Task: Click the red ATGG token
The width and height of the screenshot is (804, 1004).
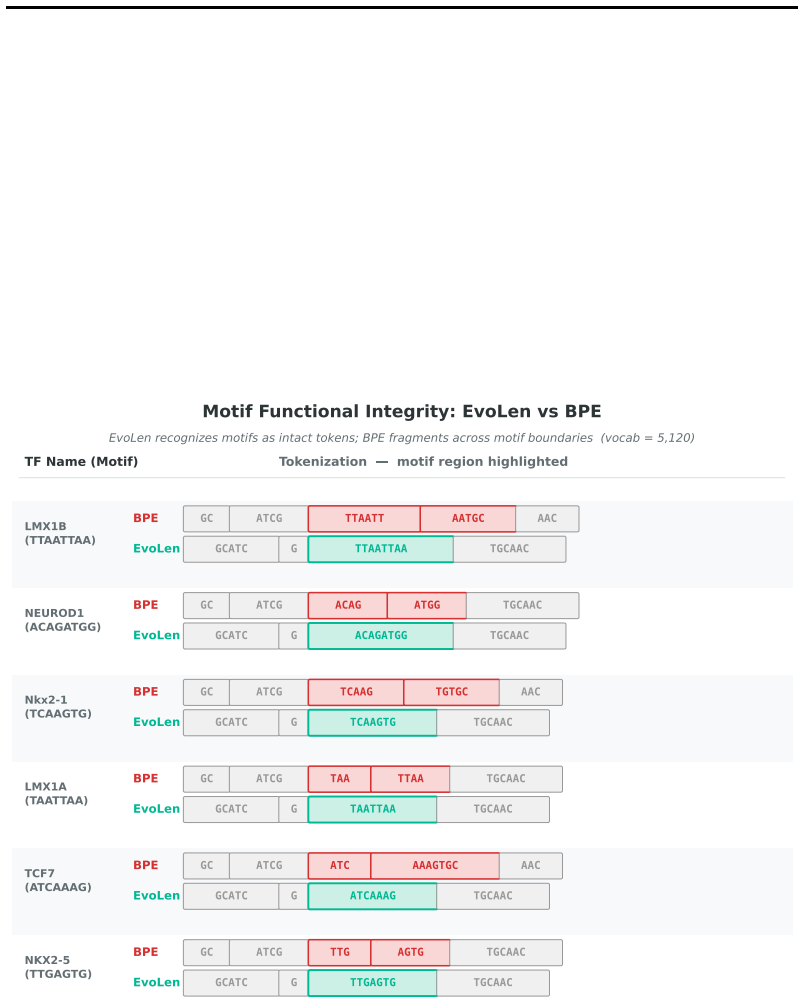Action: coord(427,605)
